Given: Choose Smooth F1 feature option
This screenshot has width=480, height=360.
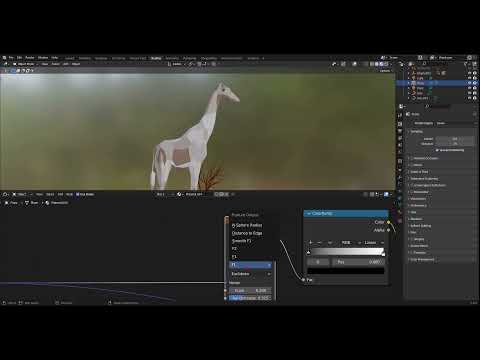Looking at the screenshot, I should pyautogui.click(x=242, y=241).
